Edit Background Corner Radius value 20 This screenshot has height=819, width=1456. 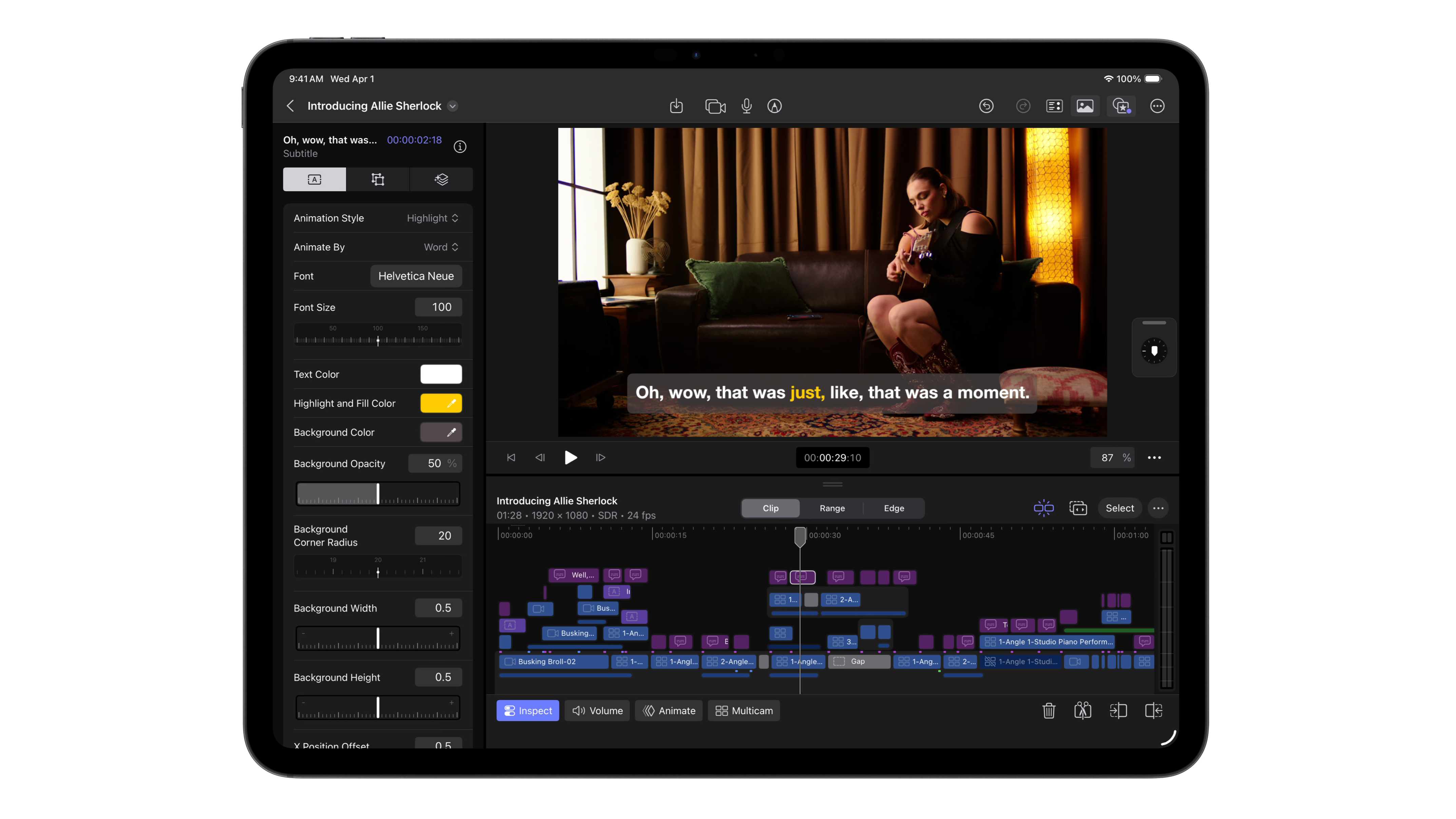(439, 535)
